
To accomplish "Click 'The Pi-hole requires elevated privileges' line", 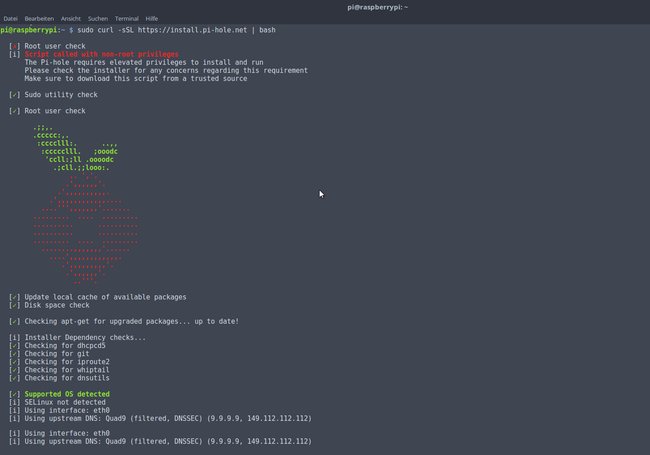I will click(x=144, y=63).
